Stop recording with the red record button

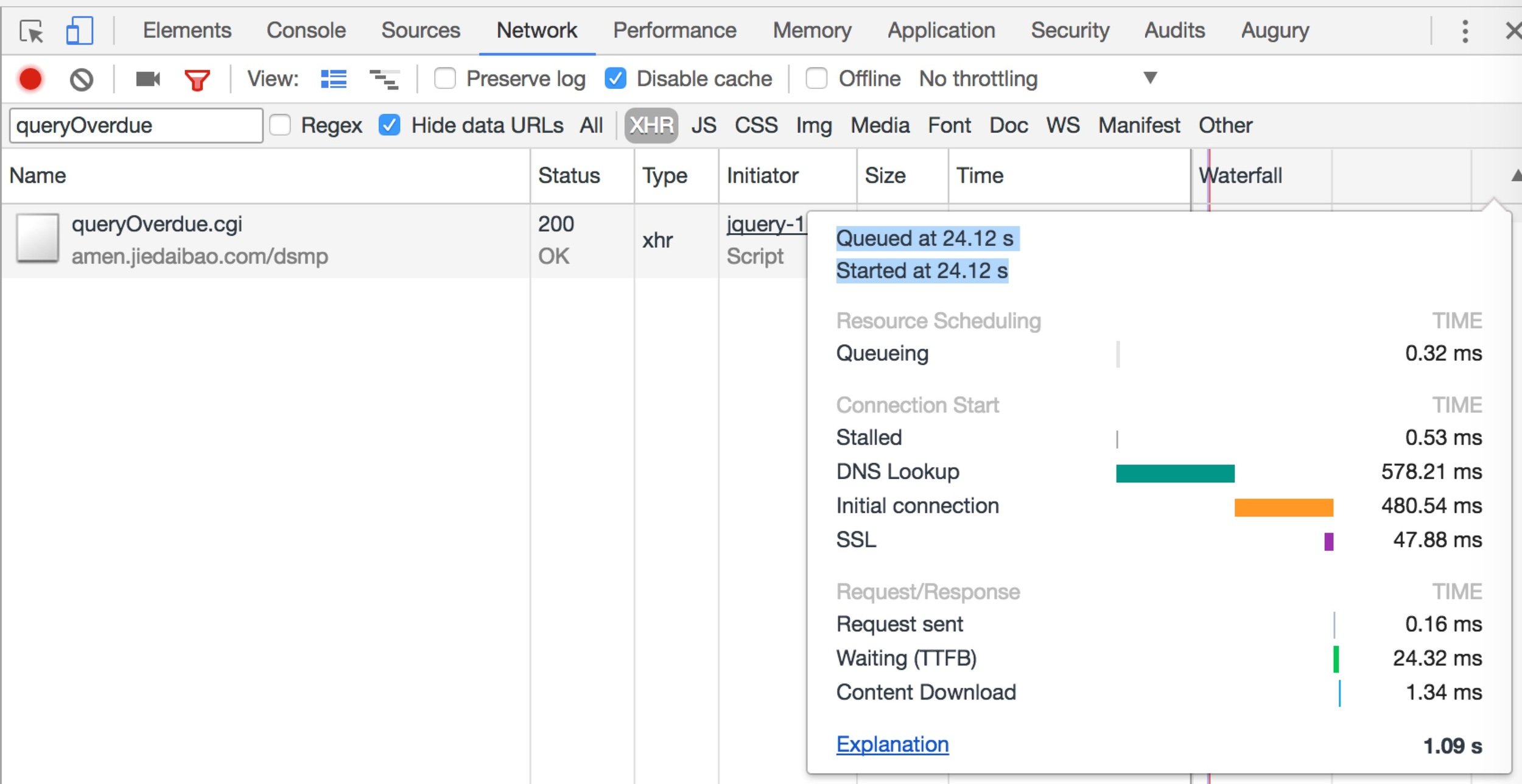pos(30,79)
